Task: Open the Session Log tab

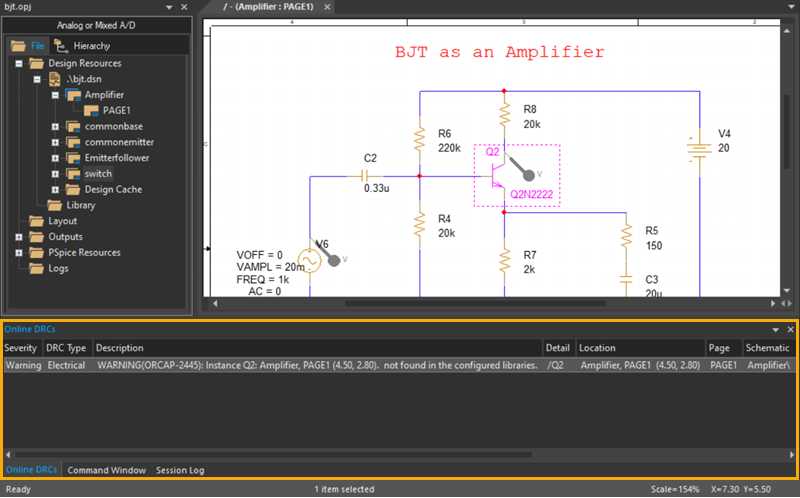Action: pyautogui.click(x=180, y=470)
